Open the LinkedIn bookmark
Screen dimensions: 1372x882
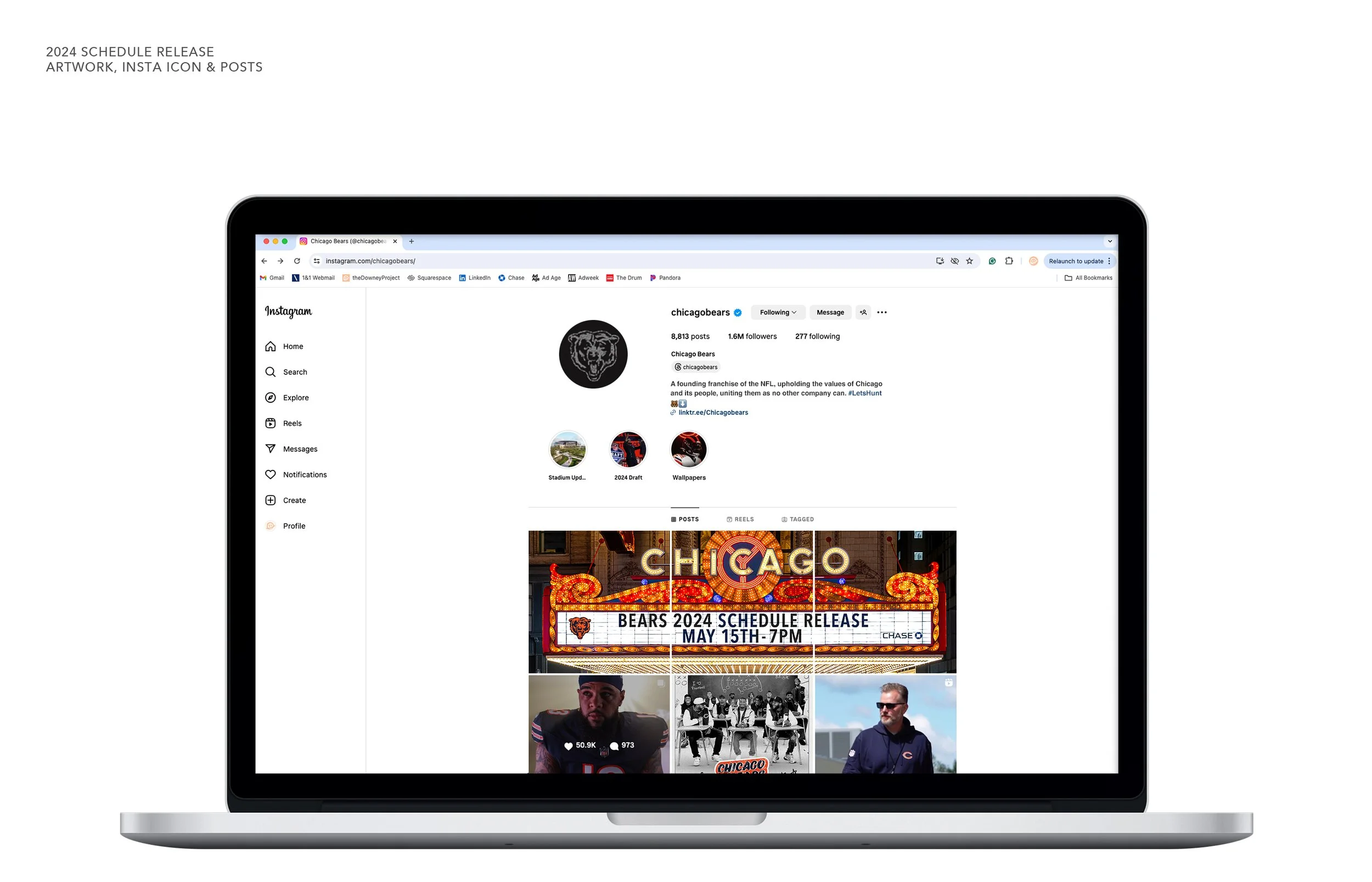pos(475,278)
